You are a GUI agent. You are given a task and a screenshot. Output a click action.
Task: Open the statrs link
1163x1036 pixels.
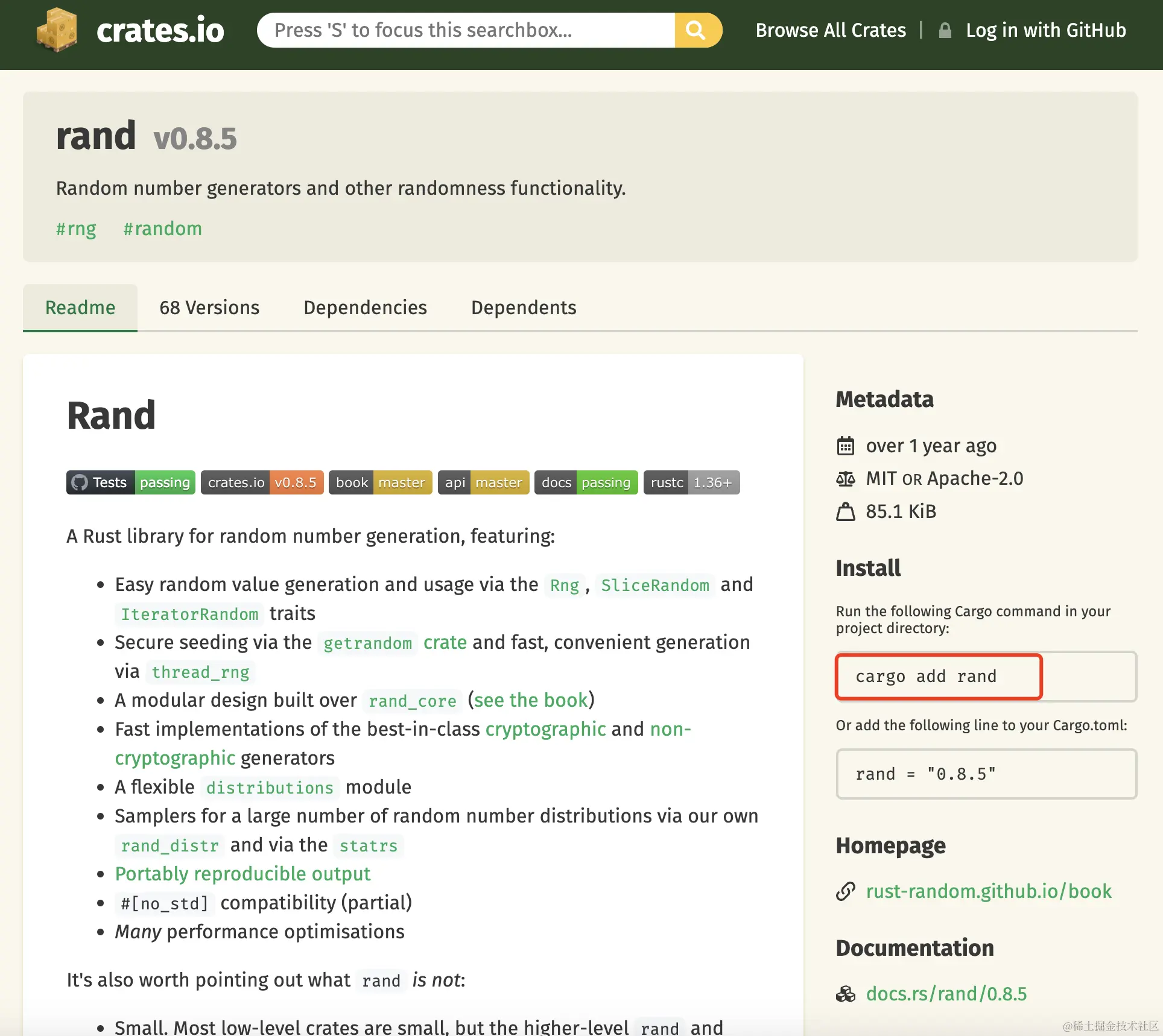click(x=369, y=845)
